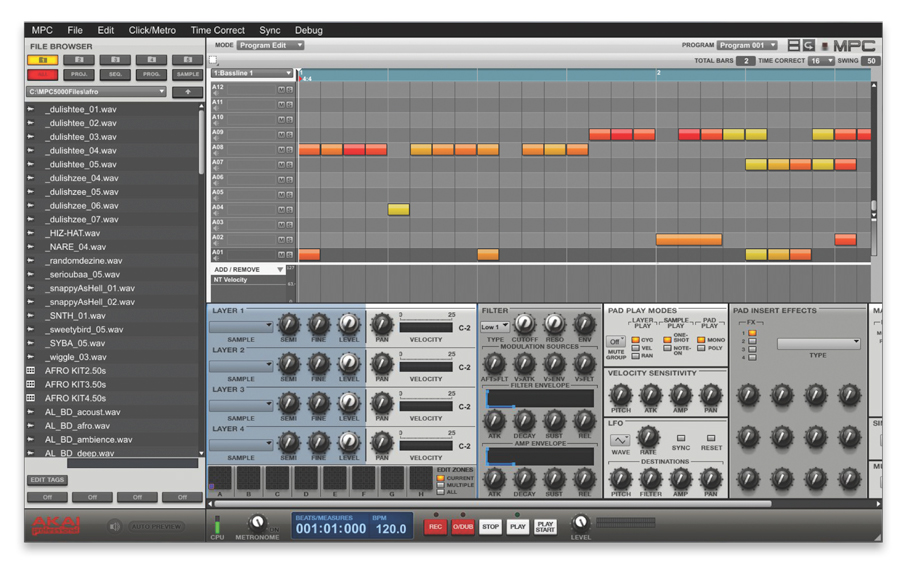This screenshot has width=900, height=563.
Task: Select pad bank A
Action: click(x=220, y=481)
